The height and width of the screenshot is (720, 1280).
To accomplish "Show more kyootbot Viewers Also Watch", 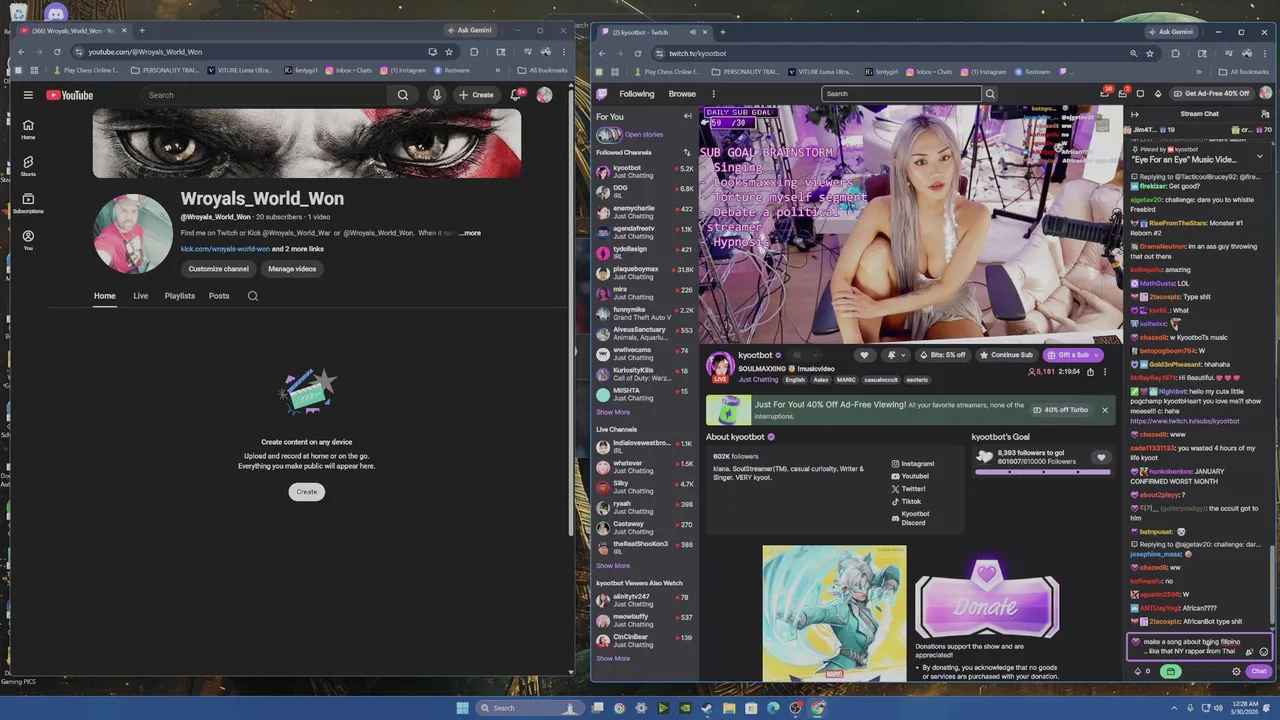I will [613, 658].
